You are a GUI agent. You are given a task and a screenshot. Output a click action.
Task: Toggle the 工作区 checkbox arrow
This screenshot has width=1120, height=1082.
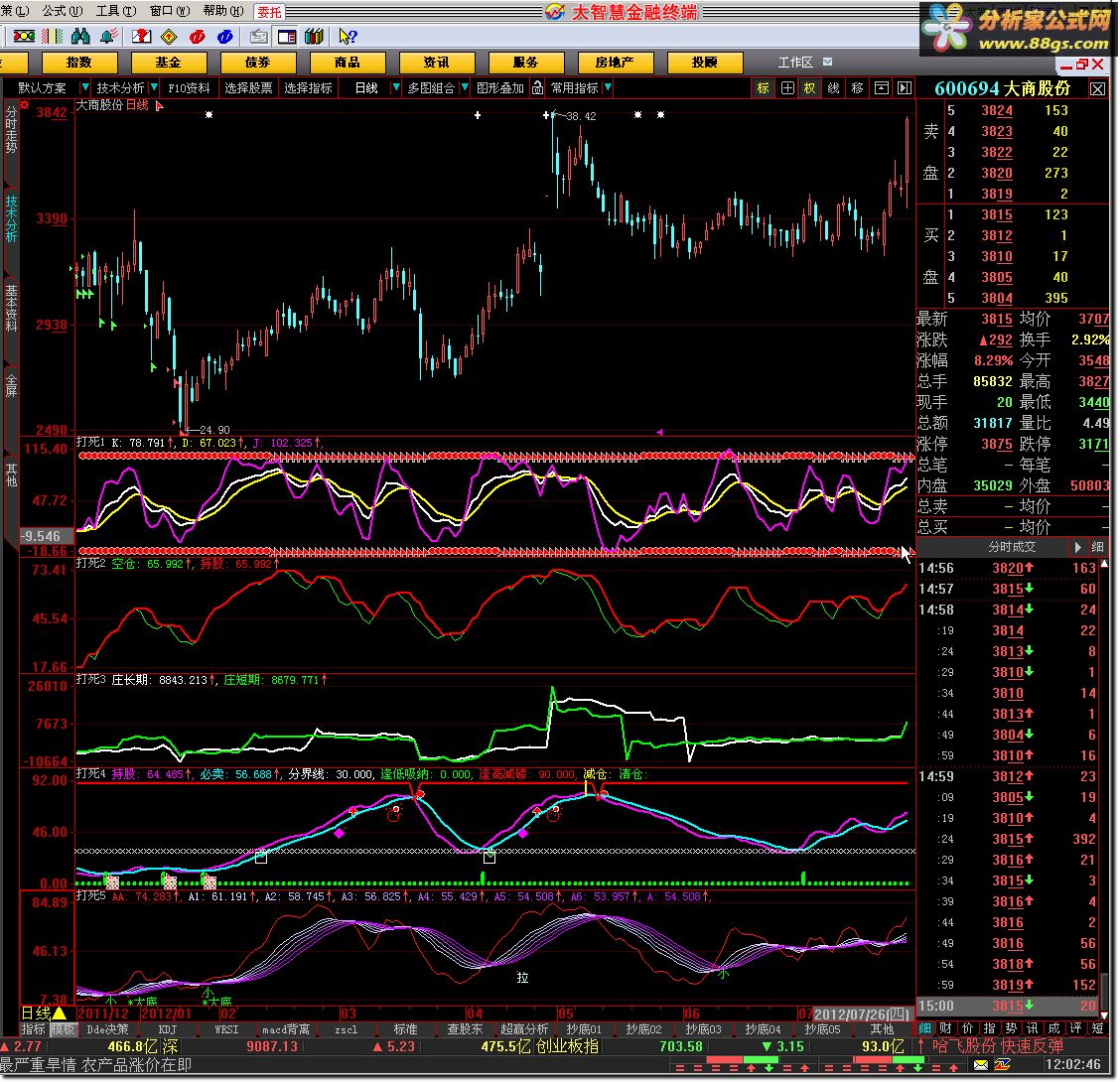click(x=828, y=63)
